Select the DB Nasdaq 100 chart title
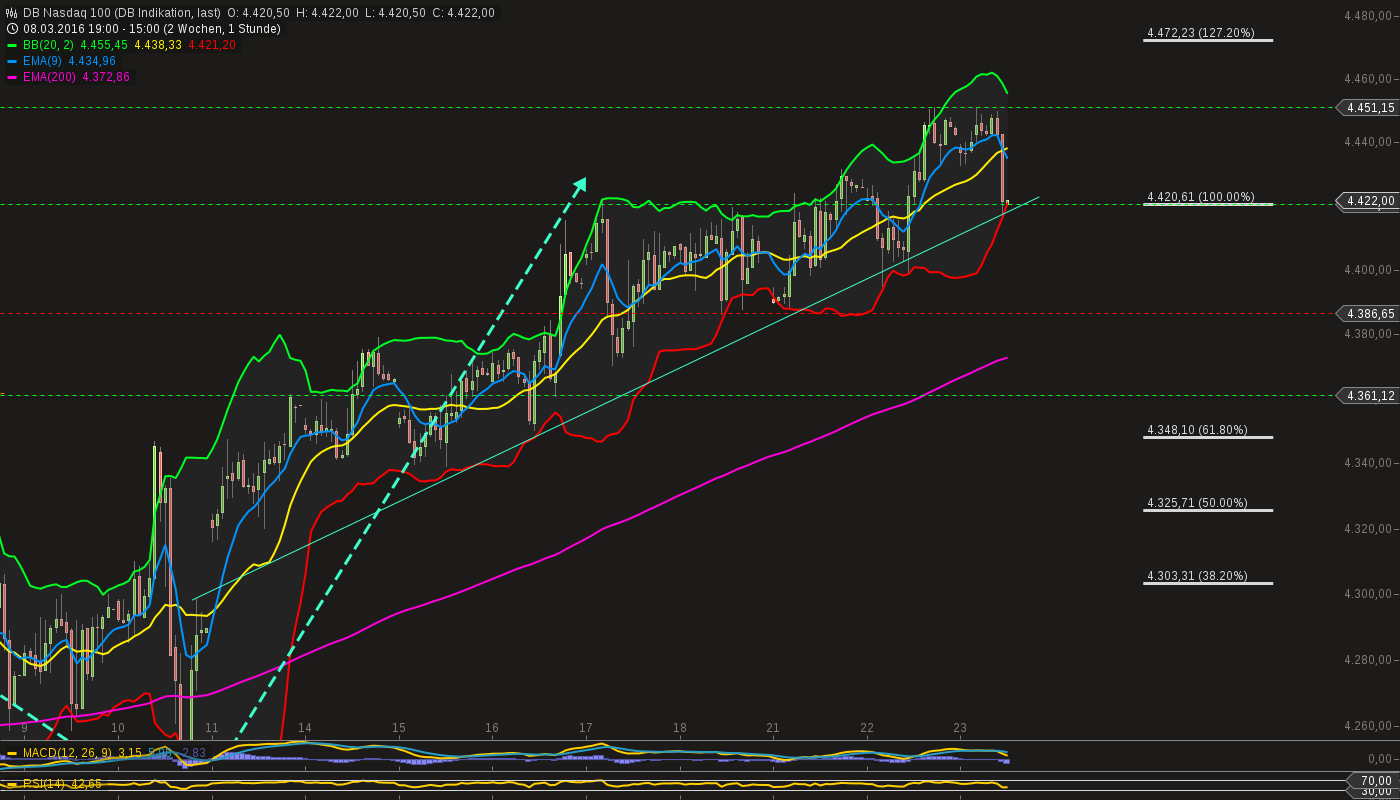The width and height of the screenshot is (1400, 800). 122,13
